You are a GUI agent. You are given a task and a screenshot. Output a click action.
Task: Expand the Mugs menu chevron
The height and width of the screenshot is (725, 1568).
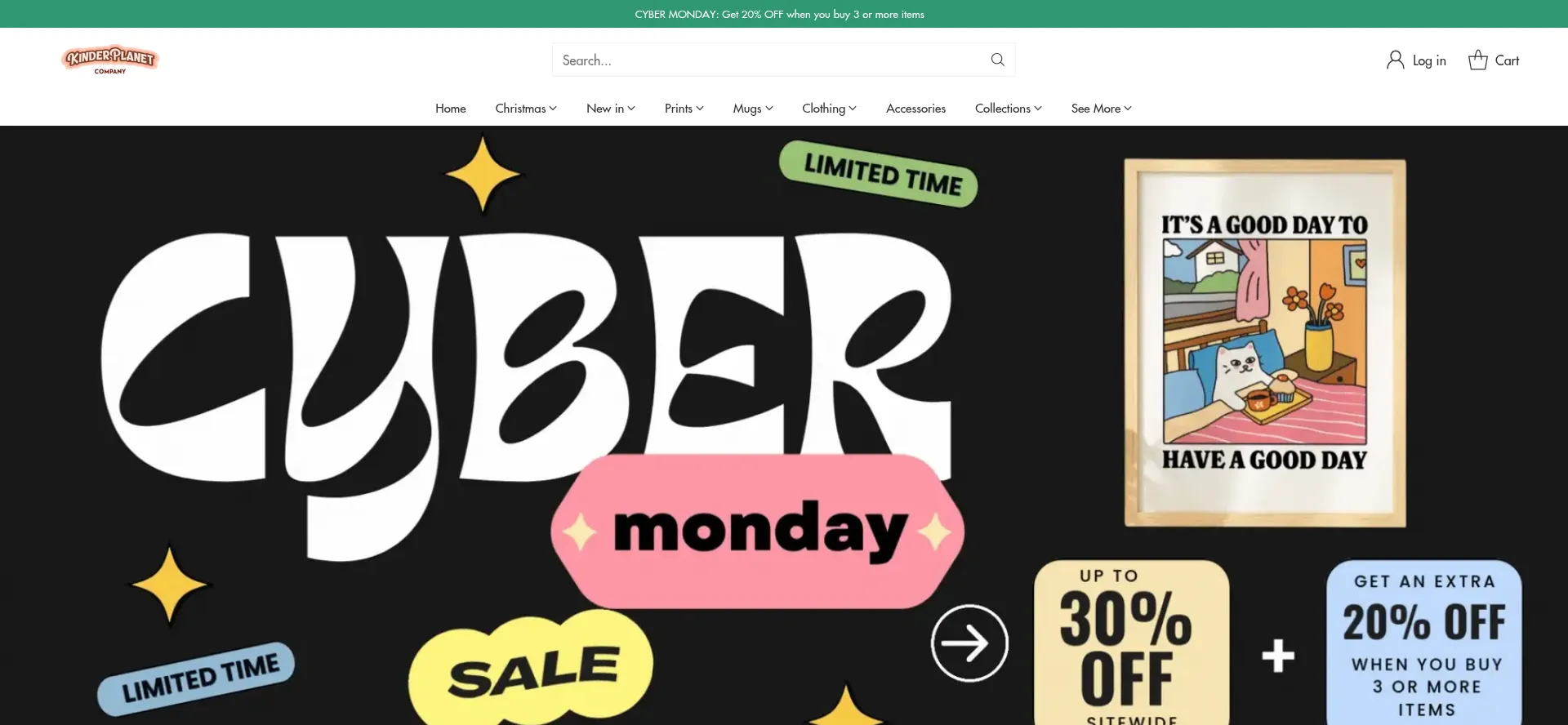tap(769, 109)
